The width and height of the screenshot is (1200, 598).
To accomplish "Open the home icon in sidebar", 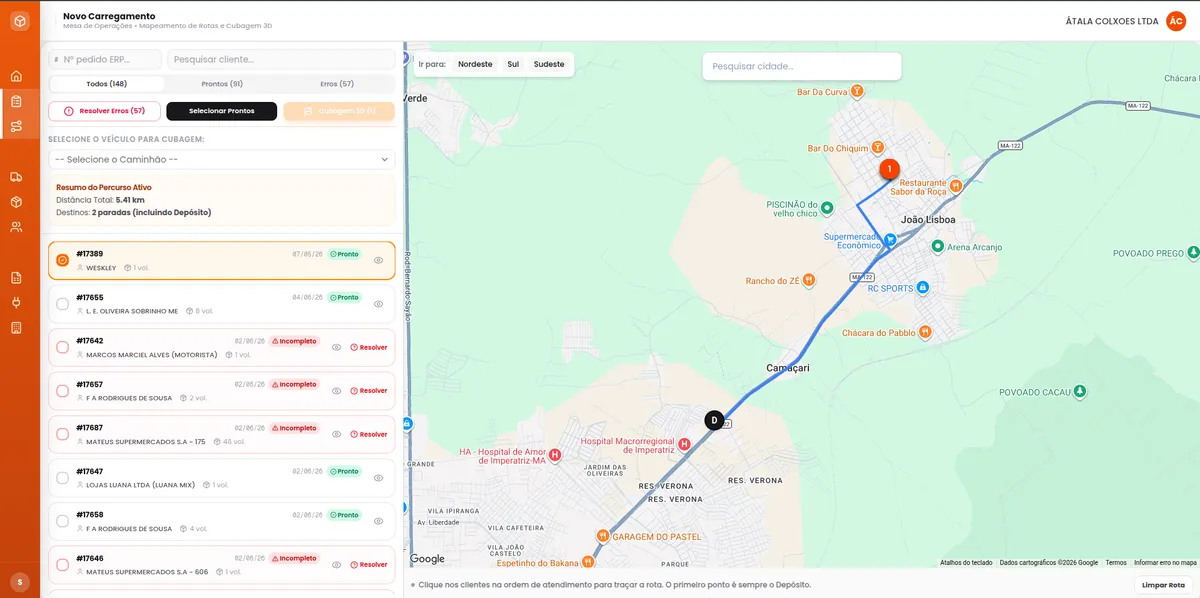I will 16,76.
